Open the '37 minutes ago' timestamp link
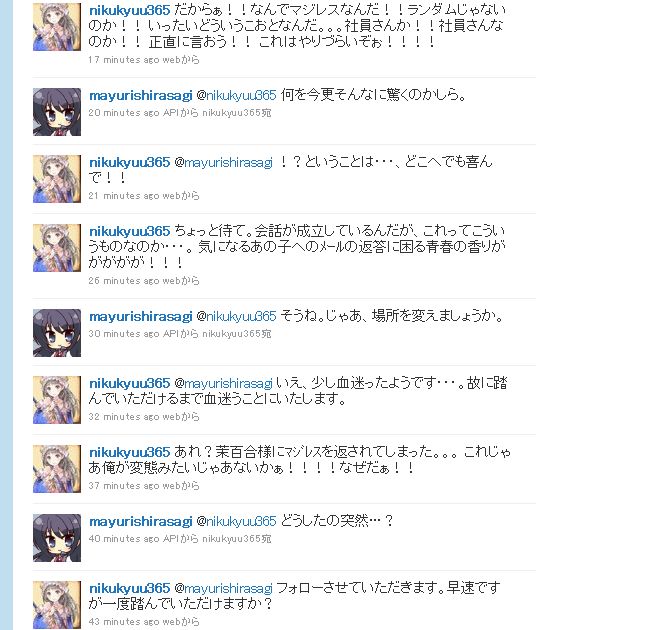Screen dimensions: 646x630 pyautogui.click(x=124, y=486)
